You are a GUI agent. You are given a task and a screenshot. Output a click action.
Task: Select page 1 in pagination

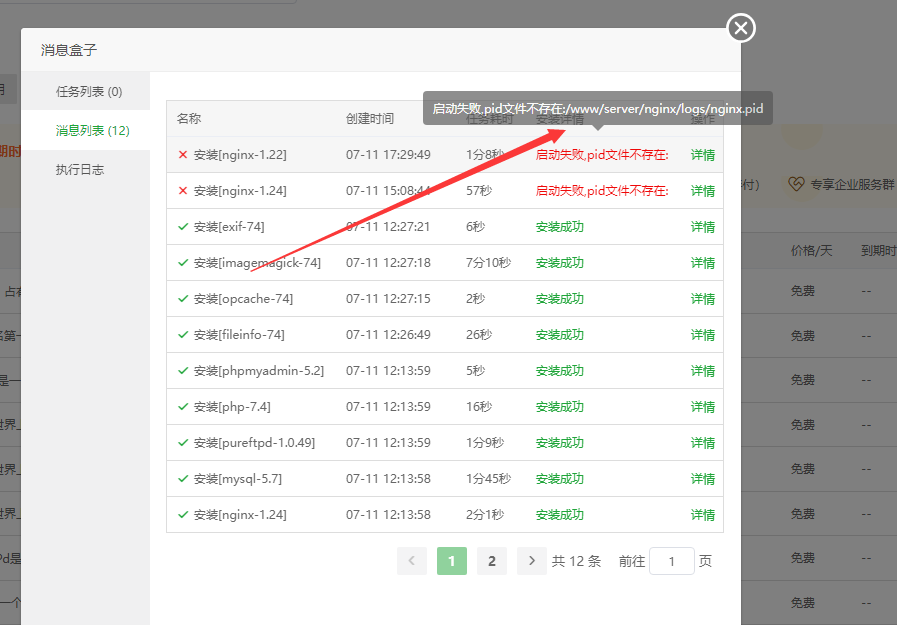[452, 561]
